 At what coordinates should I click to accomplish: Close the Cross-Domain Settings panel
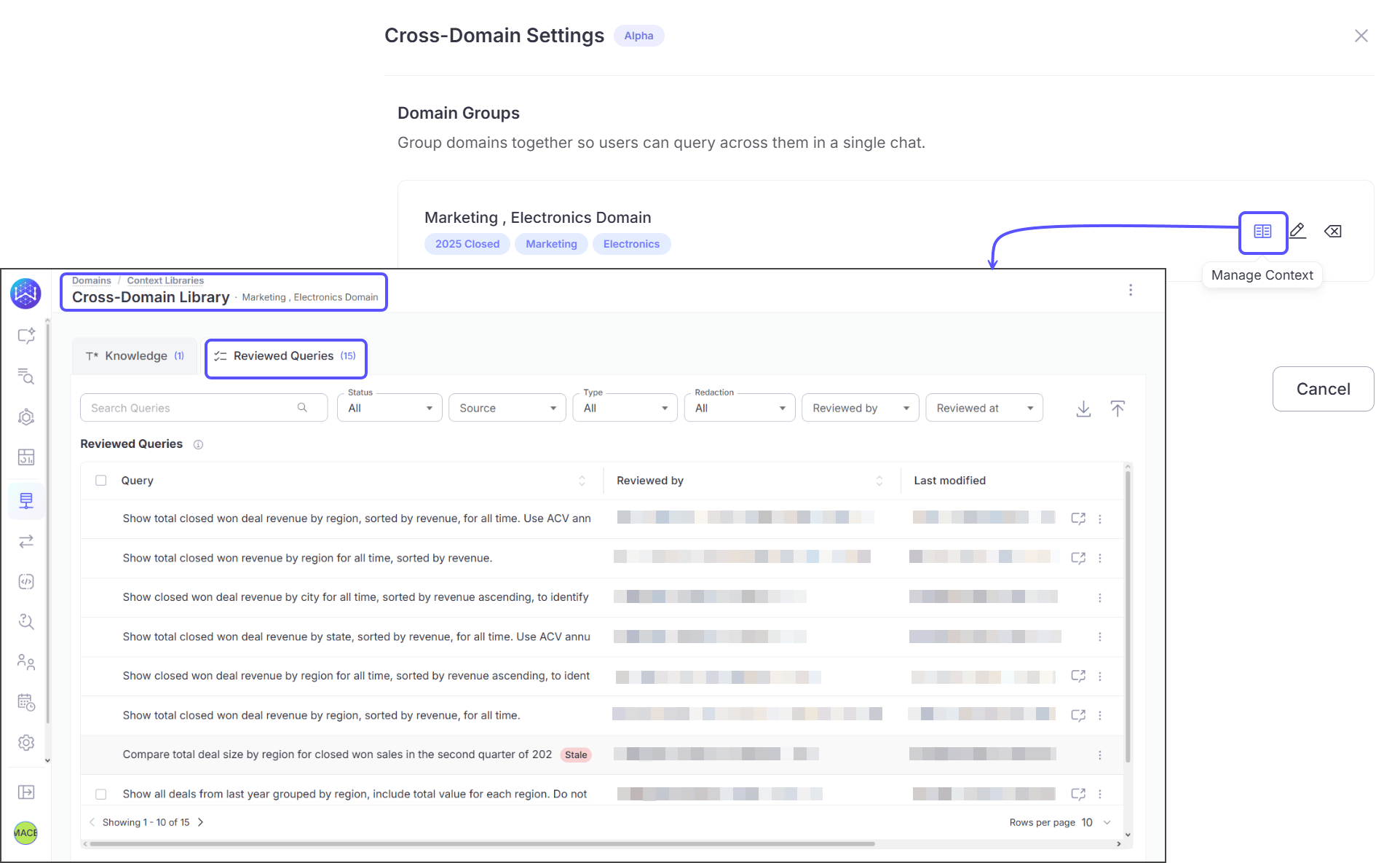click(x=1361, y=36)
